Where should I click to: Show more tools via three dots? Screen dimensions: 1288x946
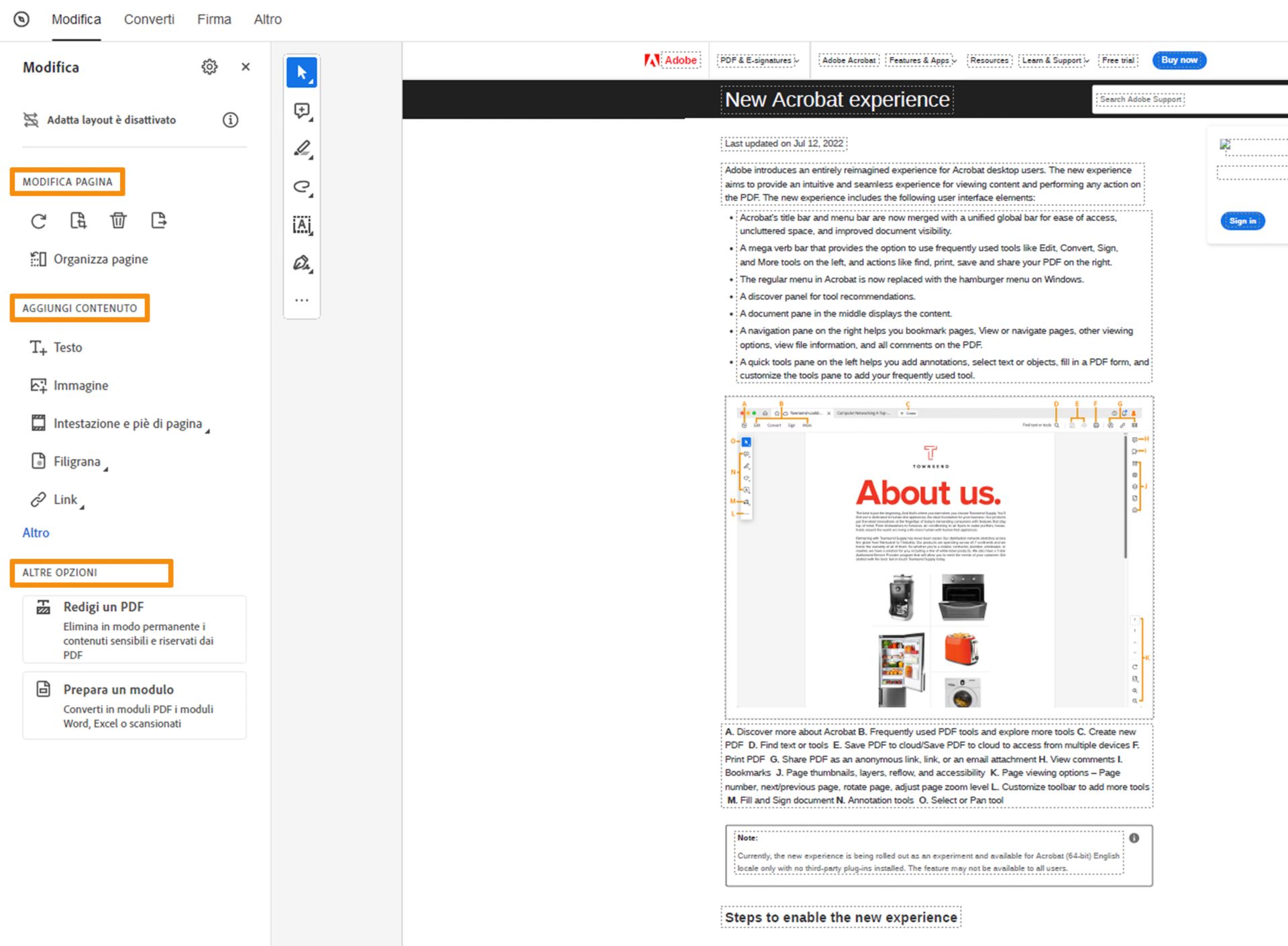coord(302,301)
